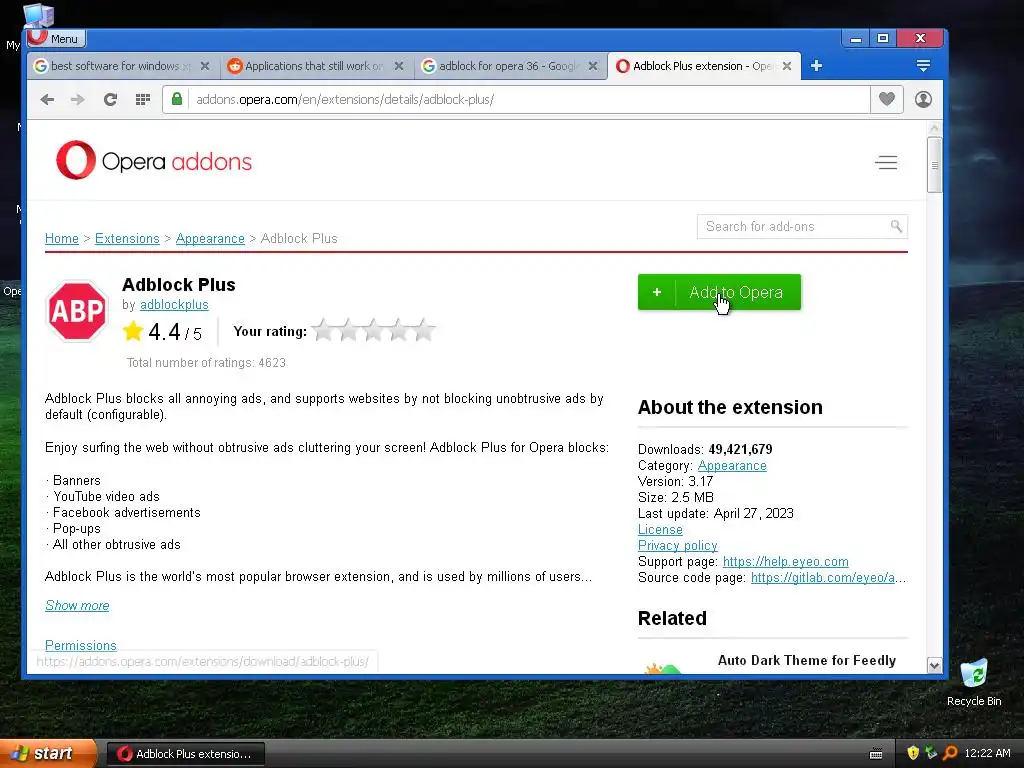Open the License link
The image size is (1024, 768).
tap(660, 530)
